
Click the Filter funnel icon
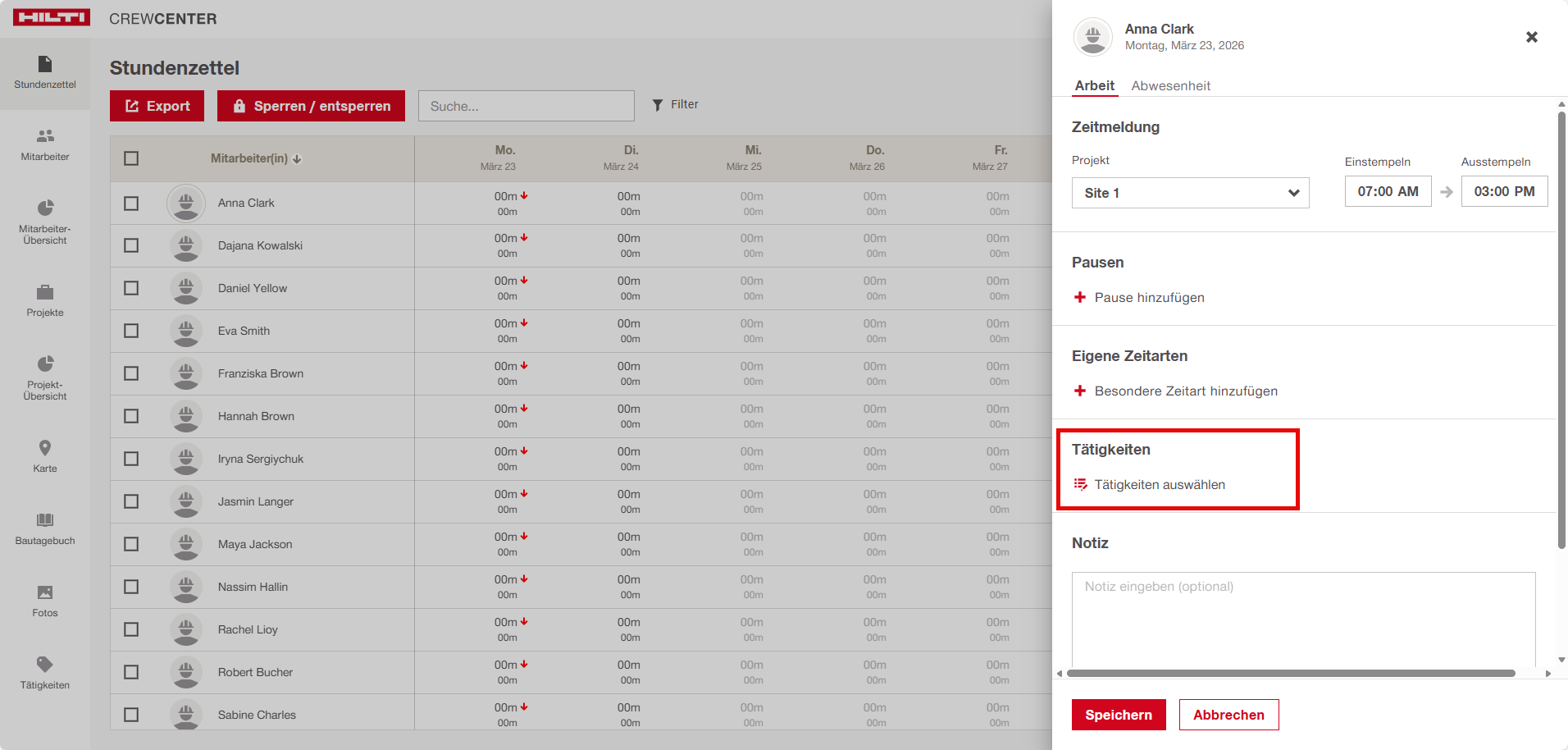[x=658, y=105]
